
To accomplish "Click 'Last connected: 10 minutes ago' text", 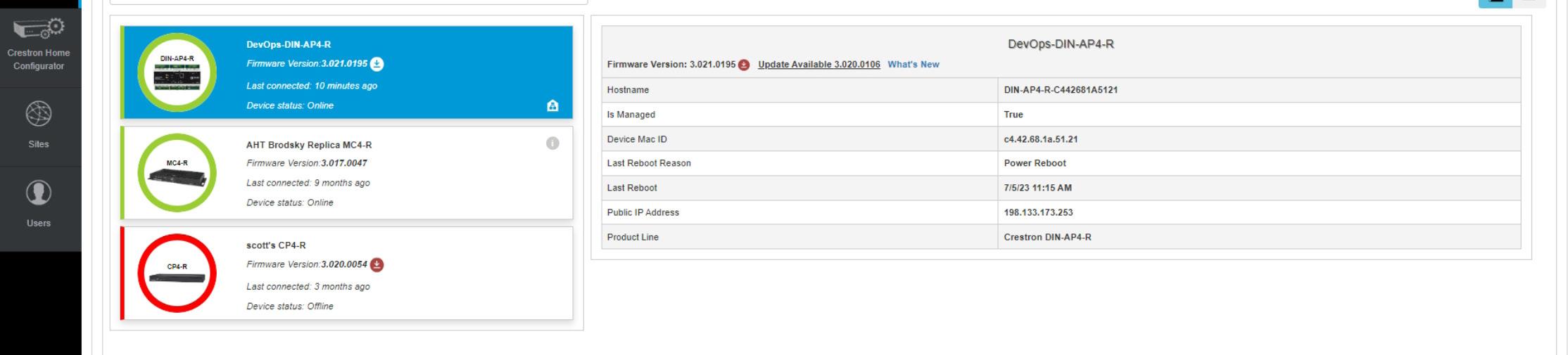I will (x=312, y=86).
